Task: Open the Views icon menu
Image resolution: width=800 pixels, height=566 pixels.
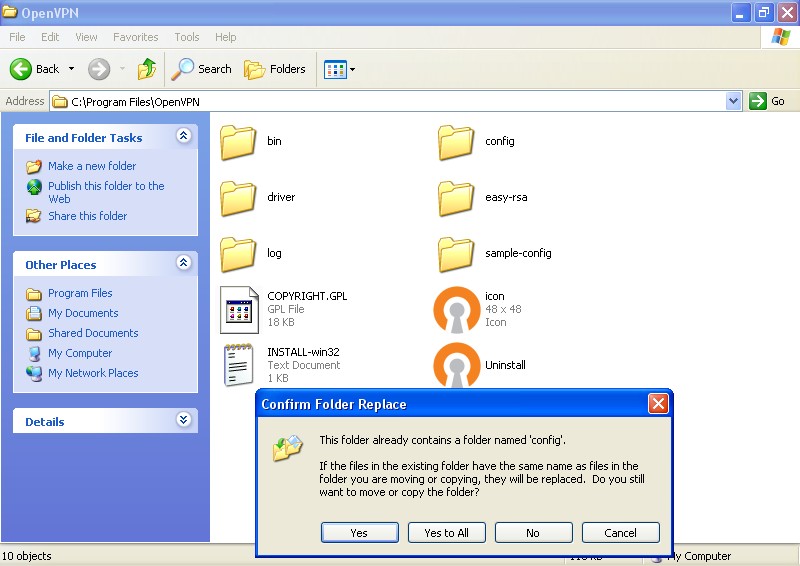Action: 339,69
